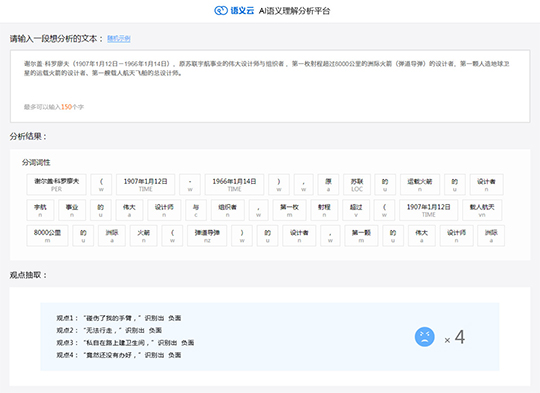
Task: Select the 谢尔盖·科罗廖夫 PER token
Action: tap(56, 185)
